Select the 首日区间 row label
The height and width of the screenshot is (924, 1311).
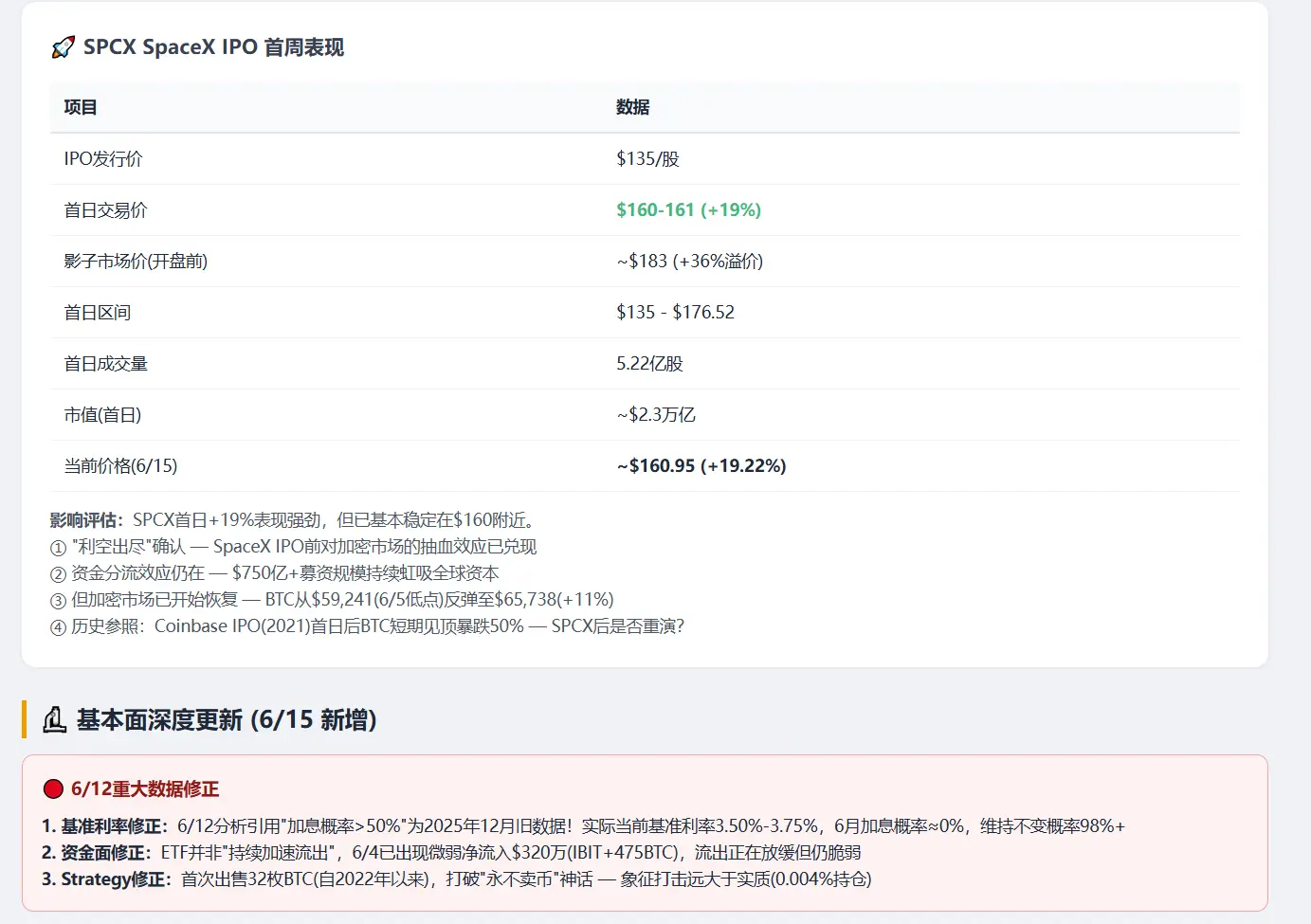(97, 313)
